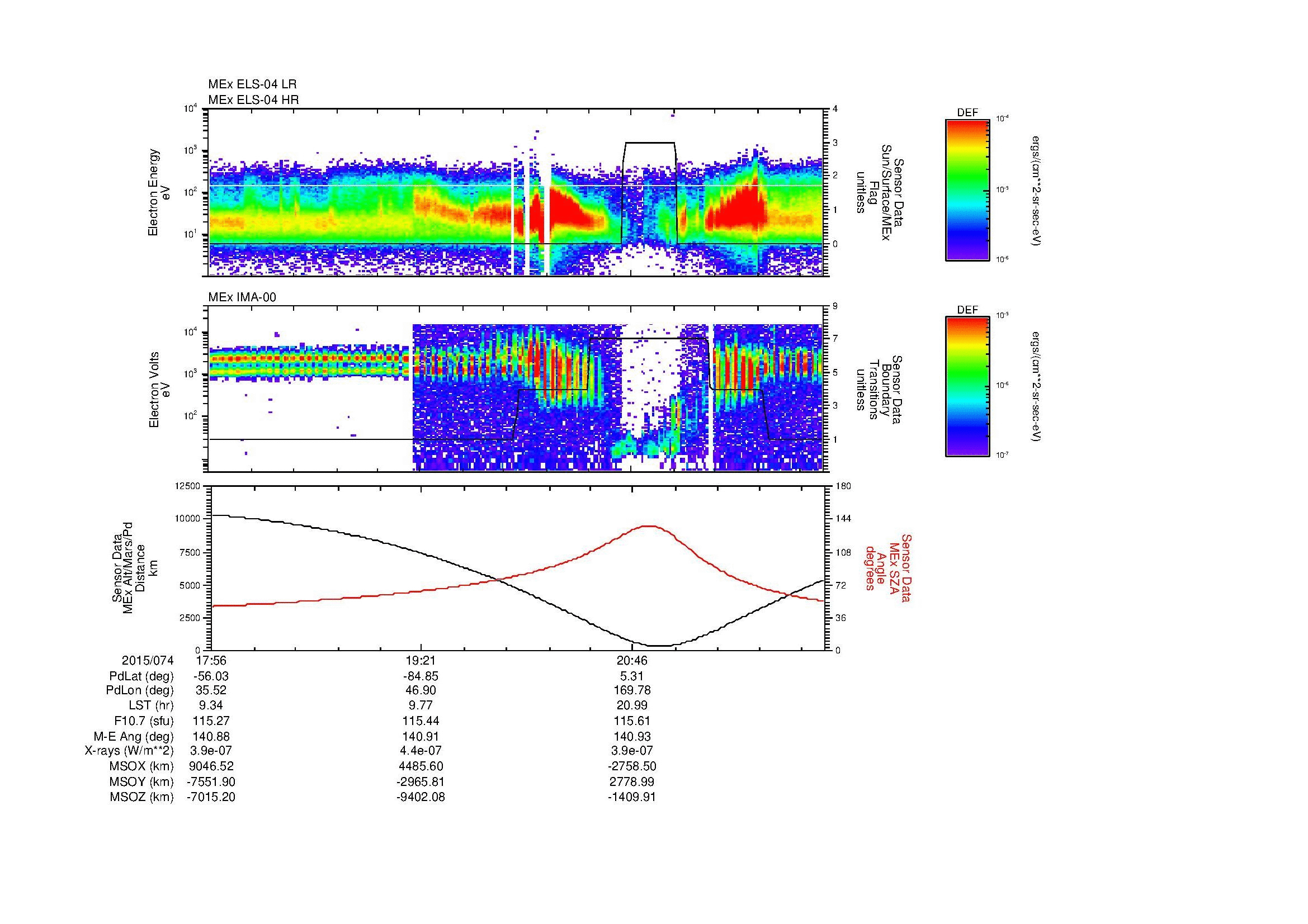Click the F10.7 value '115.44'
The width and height of the screenshot is (1308, 924).
tap(421, 721)
